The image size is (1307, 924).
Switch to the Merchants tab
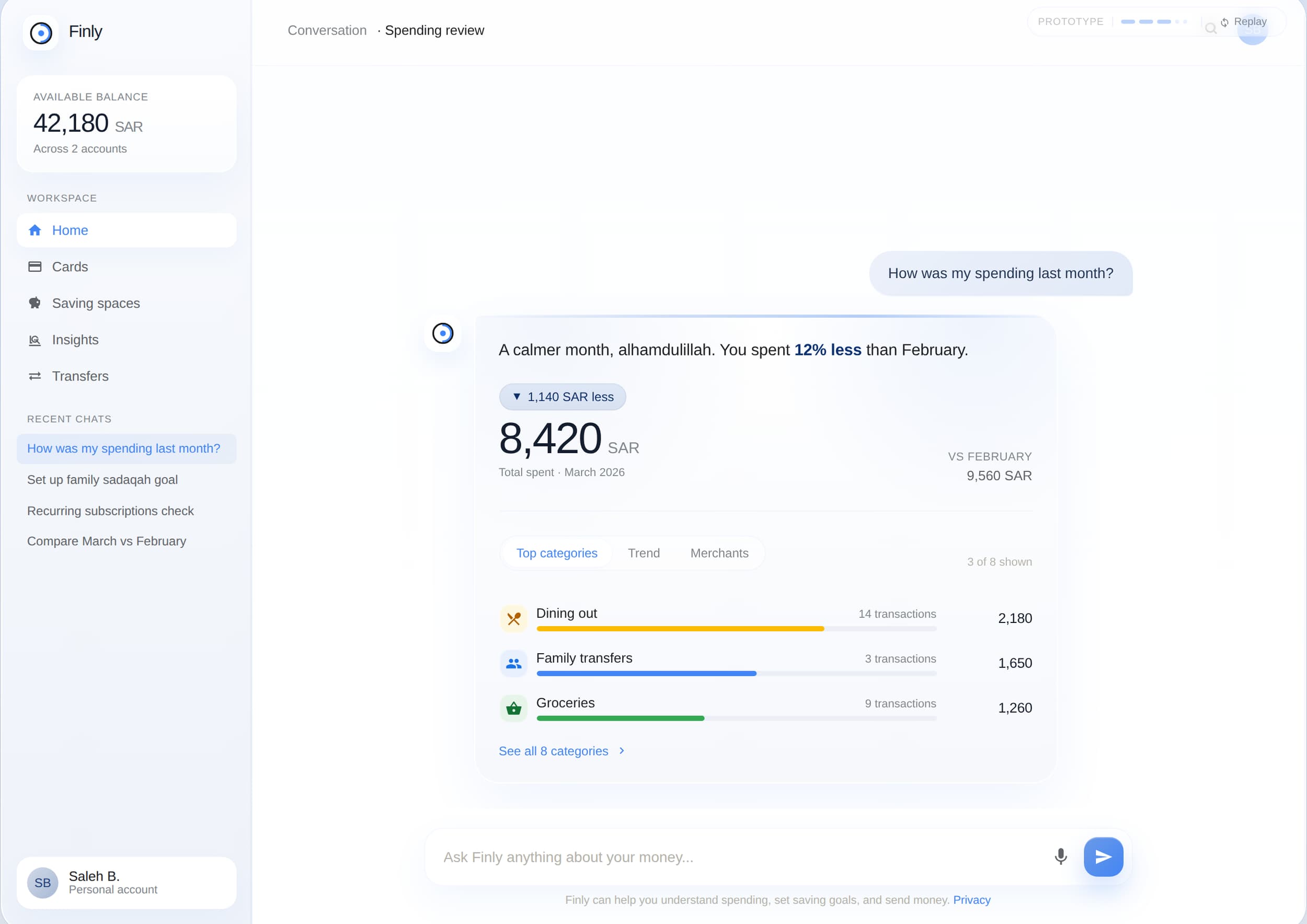coord(719,553)
